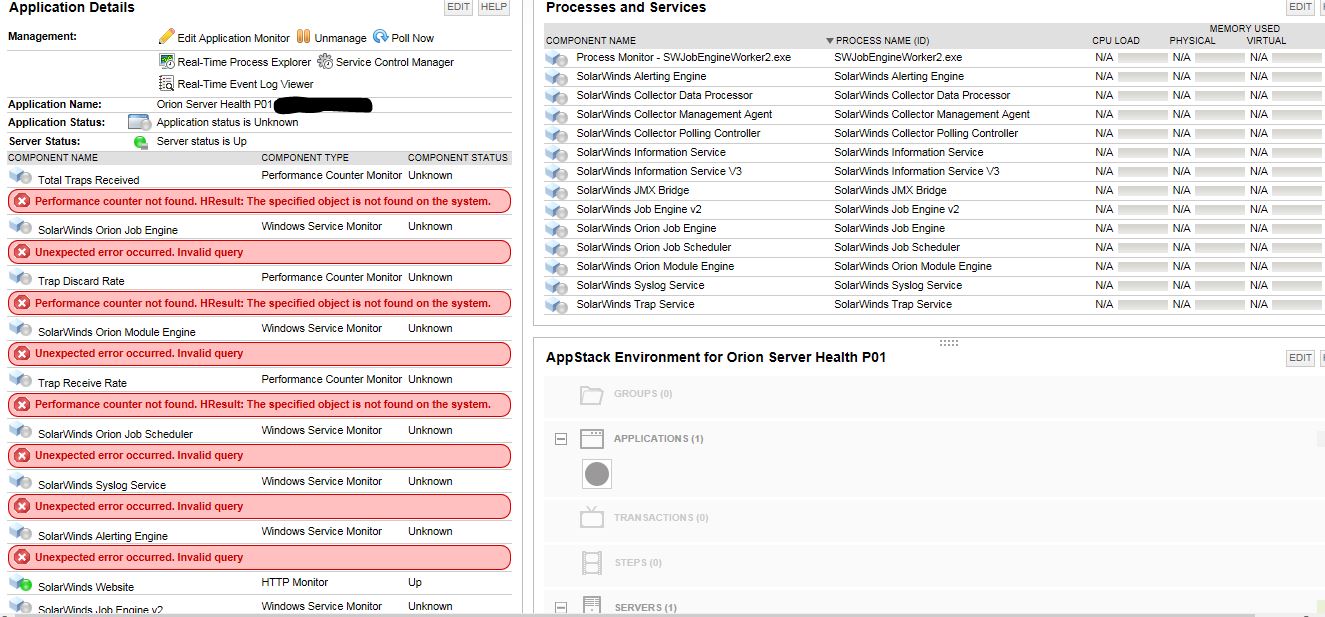
Task: Click the SolarWinds Syslog Service component icon in Application Details
Action: point(20,482)
